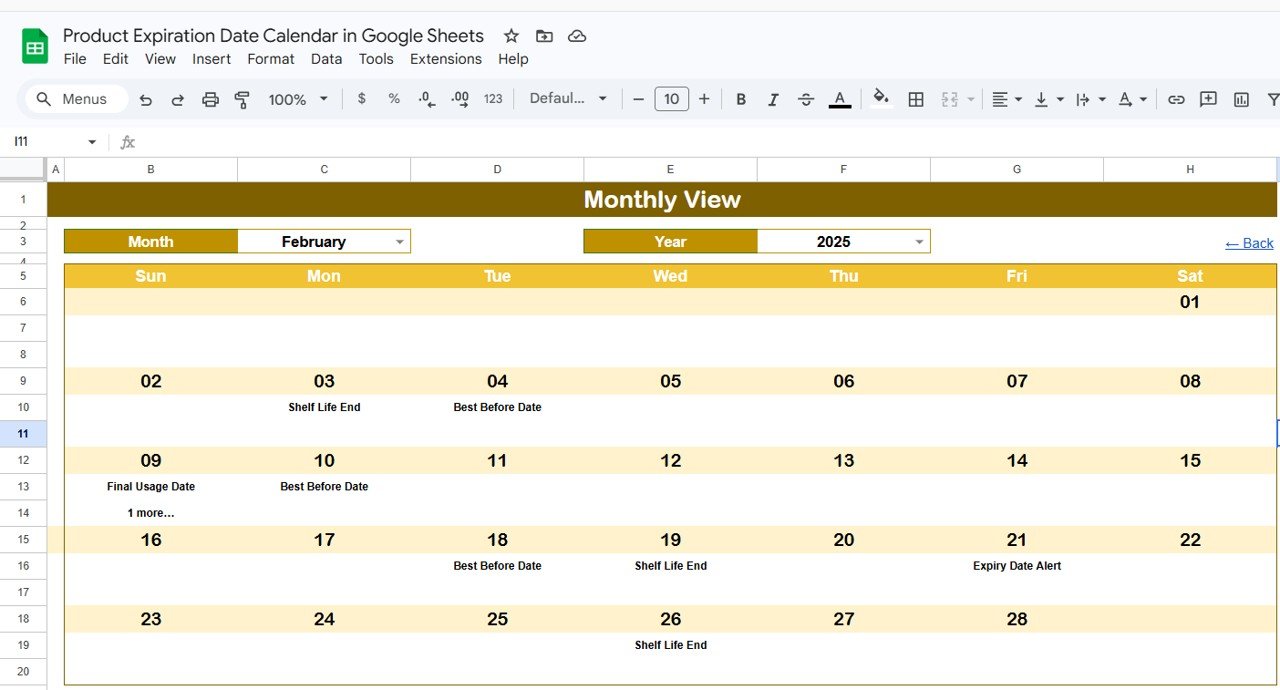Star this spreadsheet document
The width and height of the screenshot is (1280, 690).
pyautogui.click(x=511, y=36)
